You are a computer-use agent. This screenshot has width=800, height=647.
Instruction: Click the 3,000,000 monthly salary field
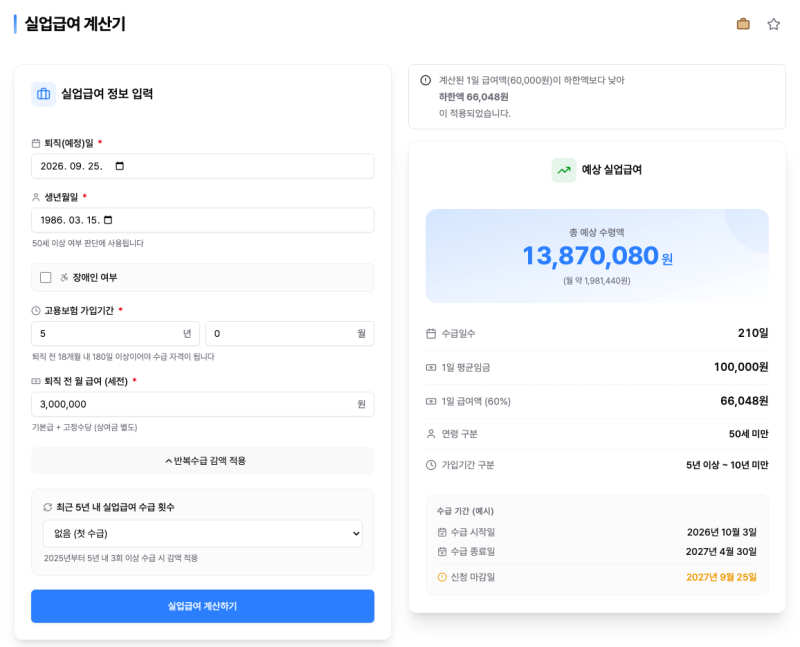point(203,404)
